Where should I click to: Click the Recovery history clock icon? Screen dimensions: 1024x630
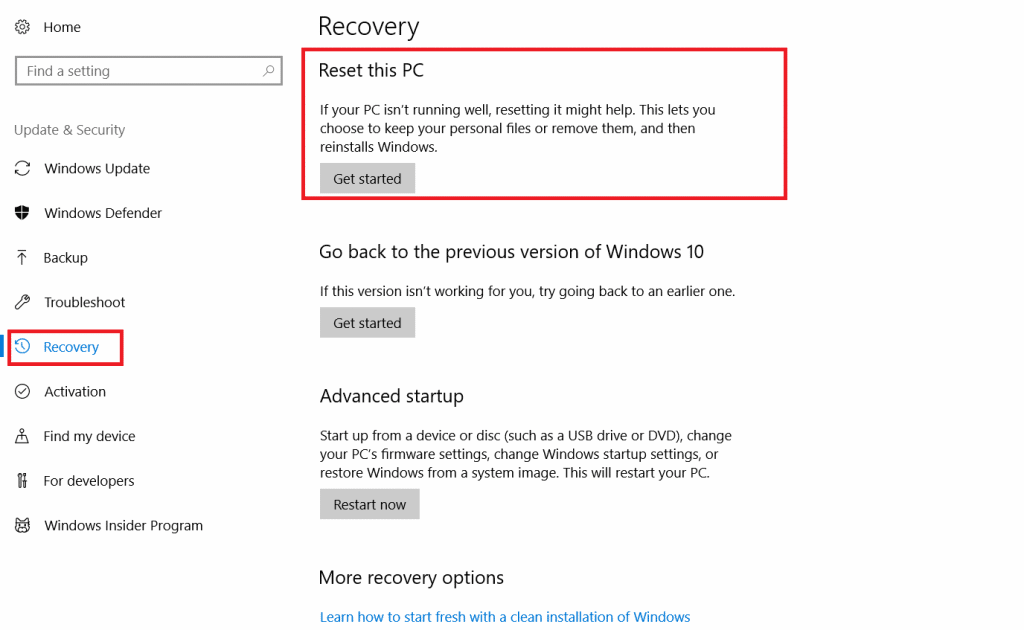tap(22, 347)
